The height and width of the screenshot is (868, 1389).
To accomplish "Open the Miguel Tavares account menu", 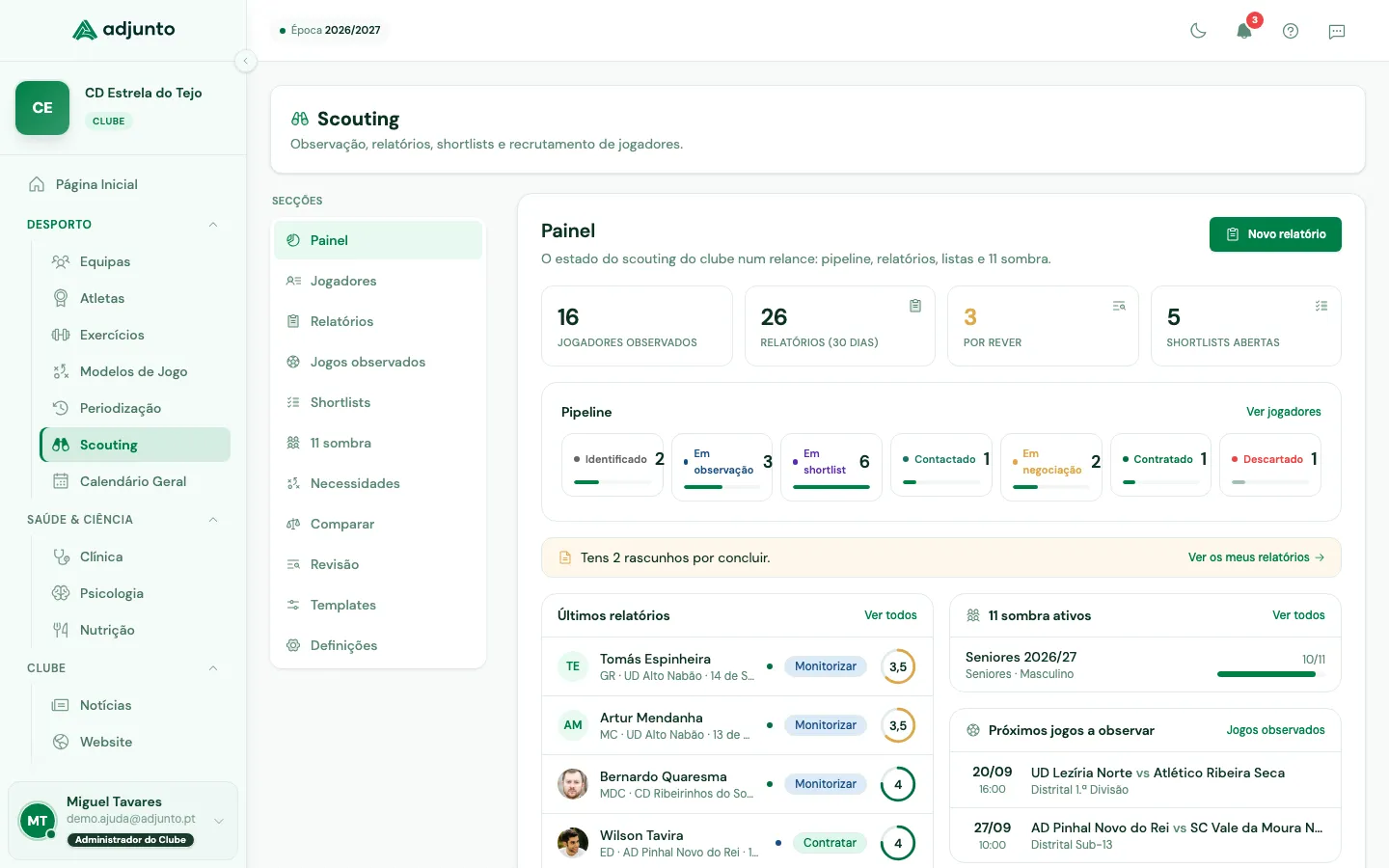I will coord(123,821).
